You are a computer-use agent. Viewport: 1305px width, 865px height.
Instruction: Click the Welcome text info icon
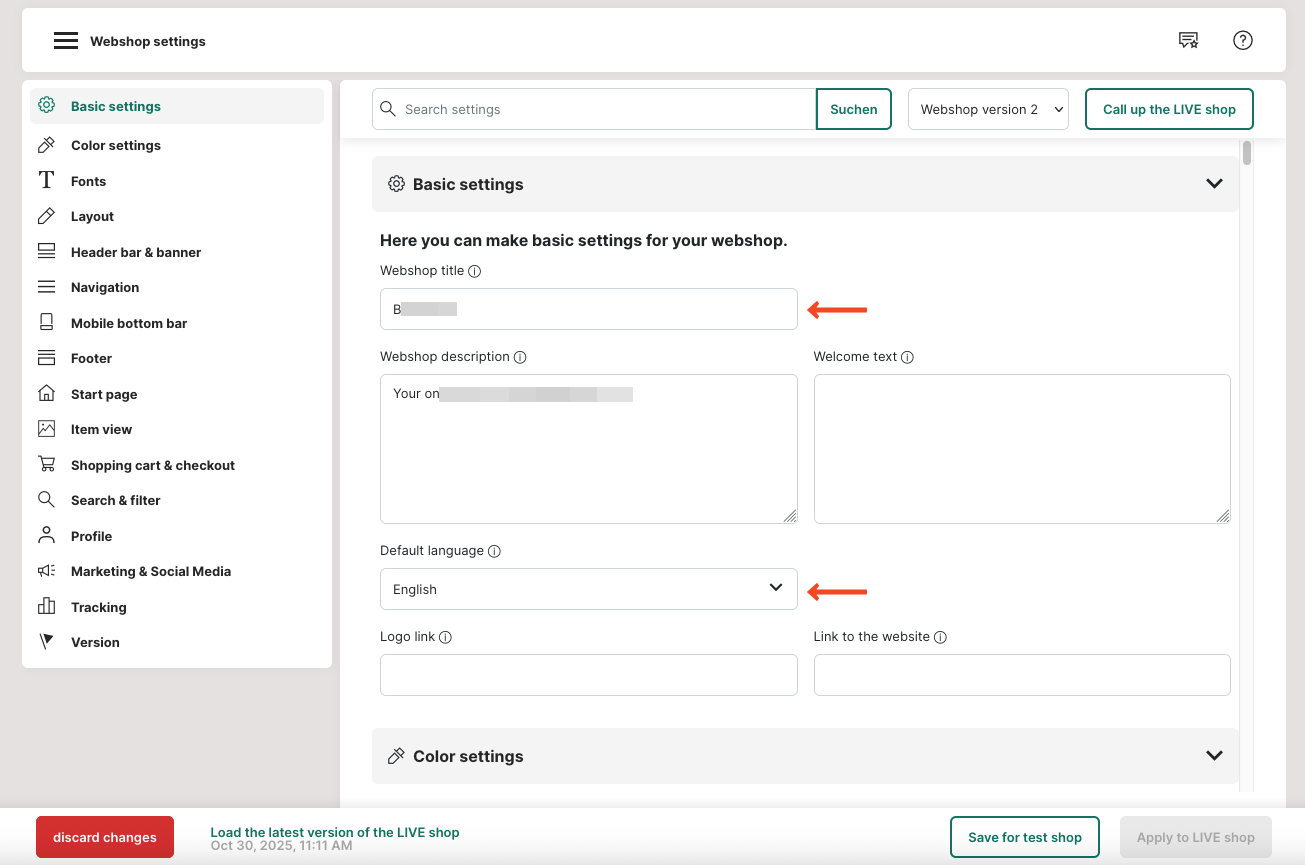point(907,357)
